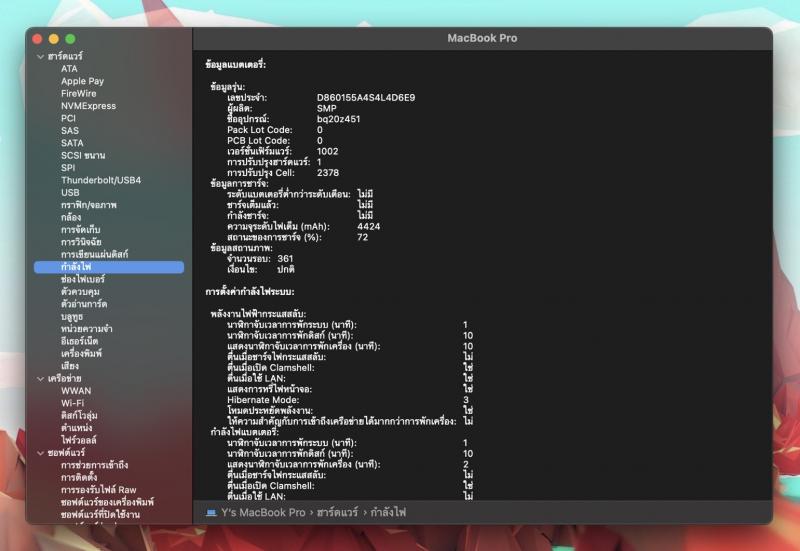Collapse the ฮาร์ดแวร์ section chevron

(40, 57)
